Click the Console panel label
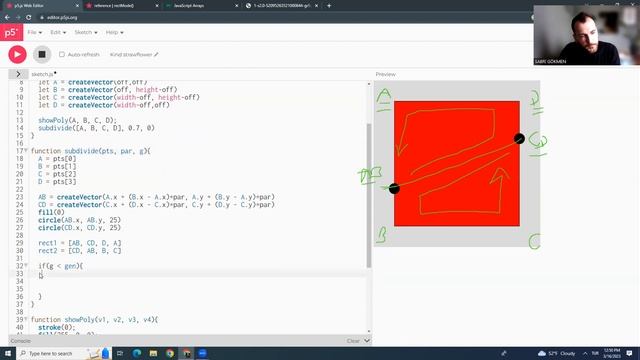 pyautogui.click(x=20, y=341)
